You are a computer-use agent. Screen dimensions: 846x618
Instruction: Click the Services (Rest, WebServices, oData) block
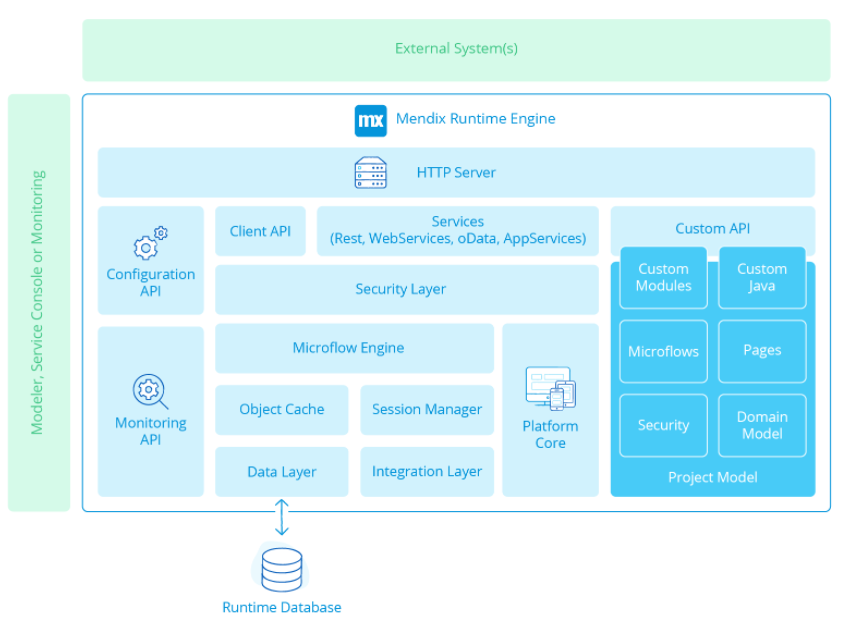click(457, 231)
